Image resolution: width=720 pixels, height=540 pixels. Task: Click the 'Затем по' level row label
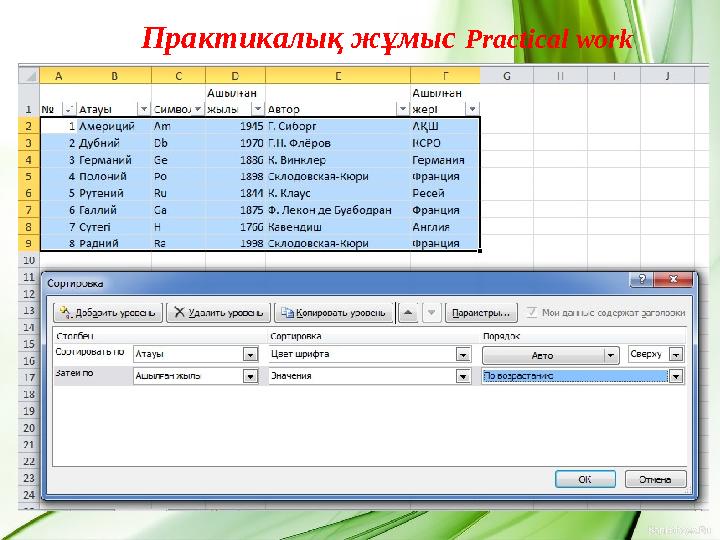(74, 373)
